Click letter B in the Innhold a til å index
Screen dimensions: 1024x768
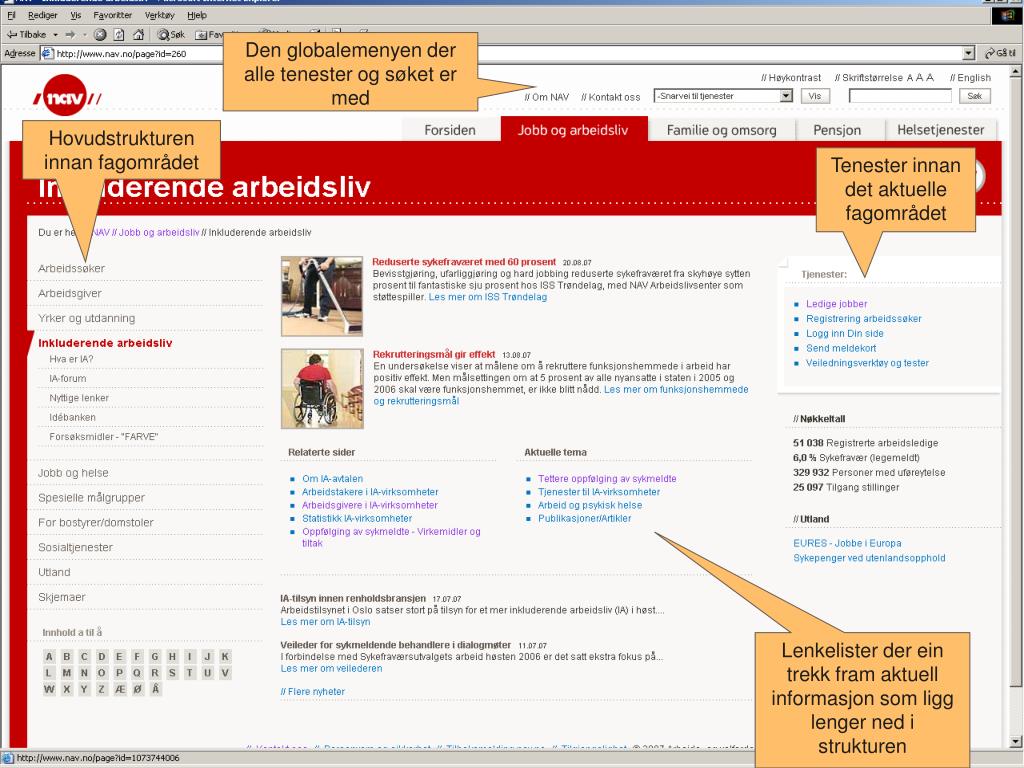coord(67,656)
